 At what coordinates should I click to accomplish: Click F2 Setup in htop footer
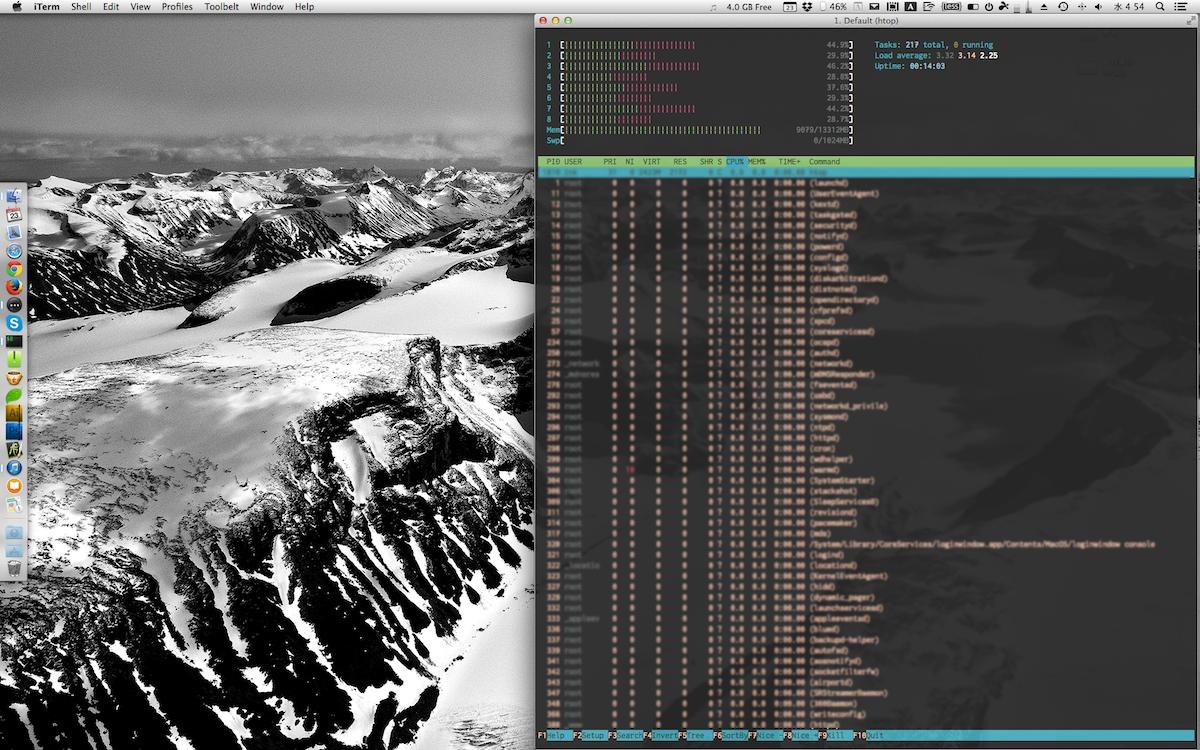[588, 736]
